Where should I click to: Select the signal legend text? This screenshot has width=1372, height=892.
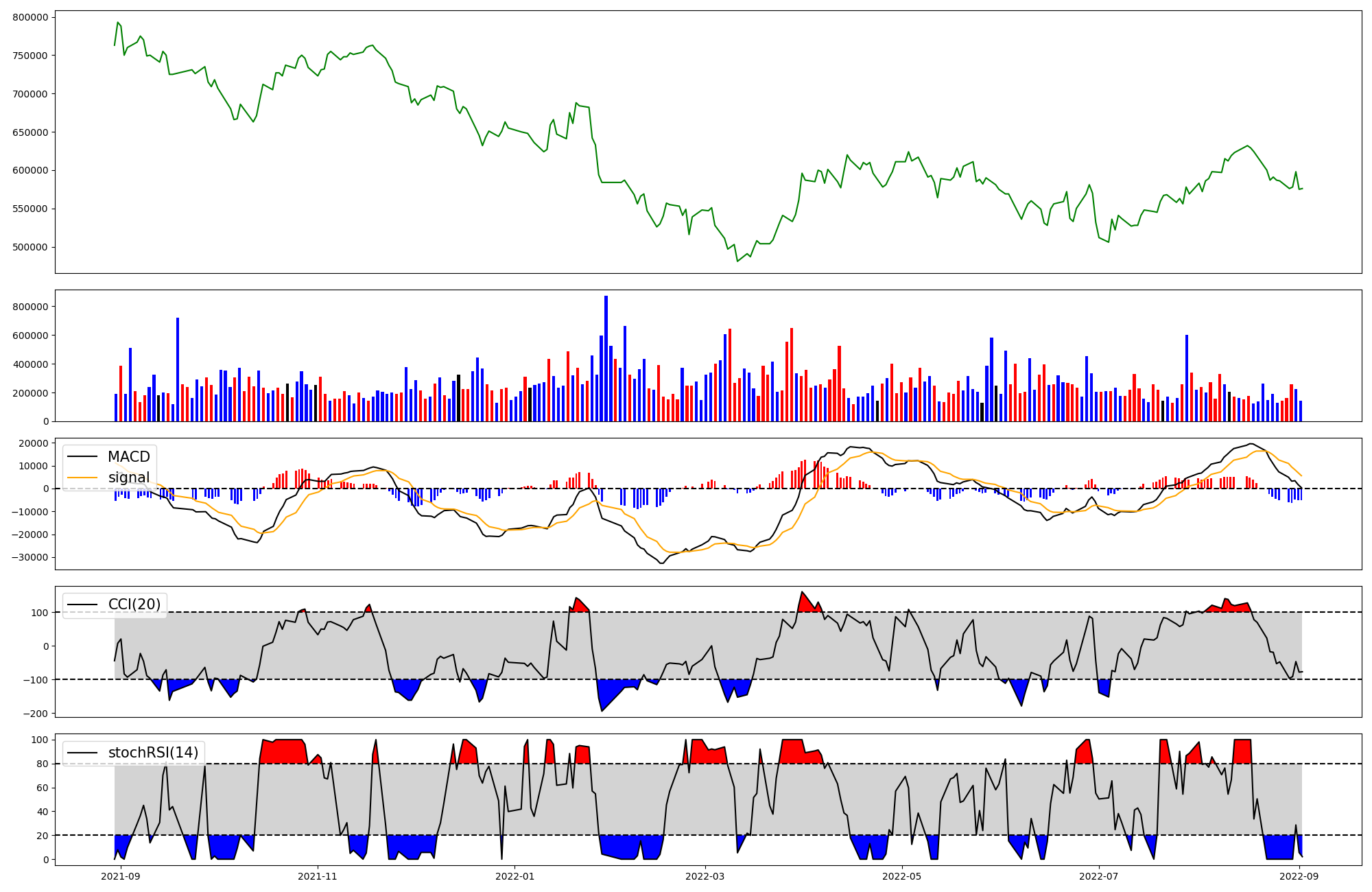pos(128,478)
